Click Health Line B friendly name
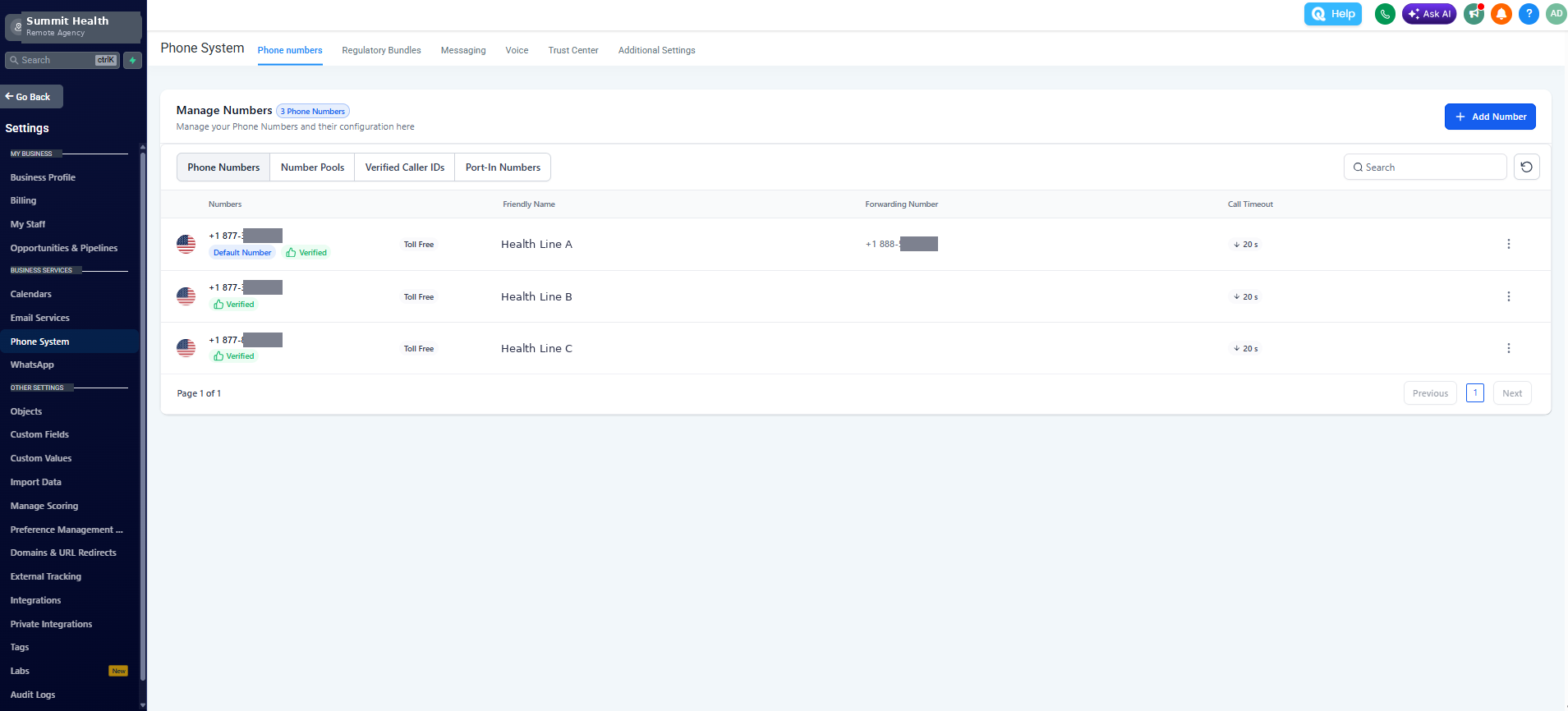 536,296
